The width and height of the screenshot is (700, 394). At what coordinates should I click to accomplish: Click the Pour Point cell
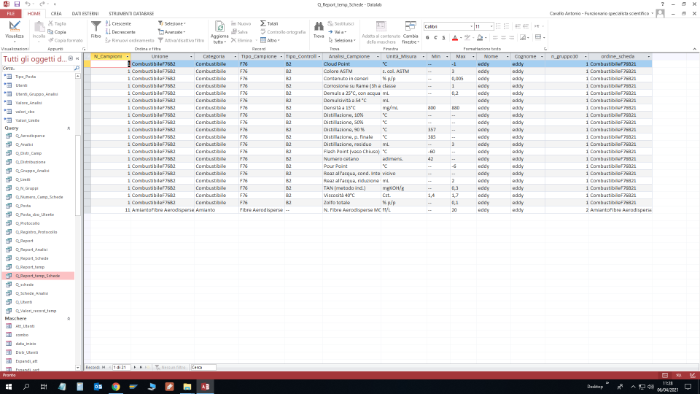point(351,166)
